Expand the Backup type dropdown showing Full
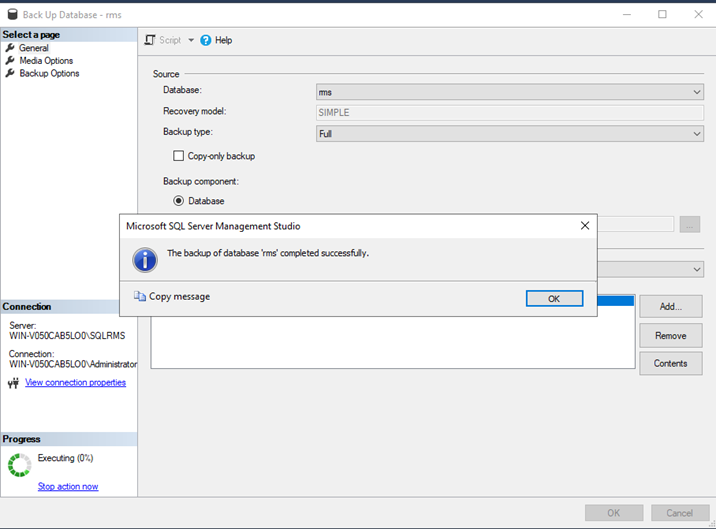This screenshot has height=529, width=716. pos(510,133)
